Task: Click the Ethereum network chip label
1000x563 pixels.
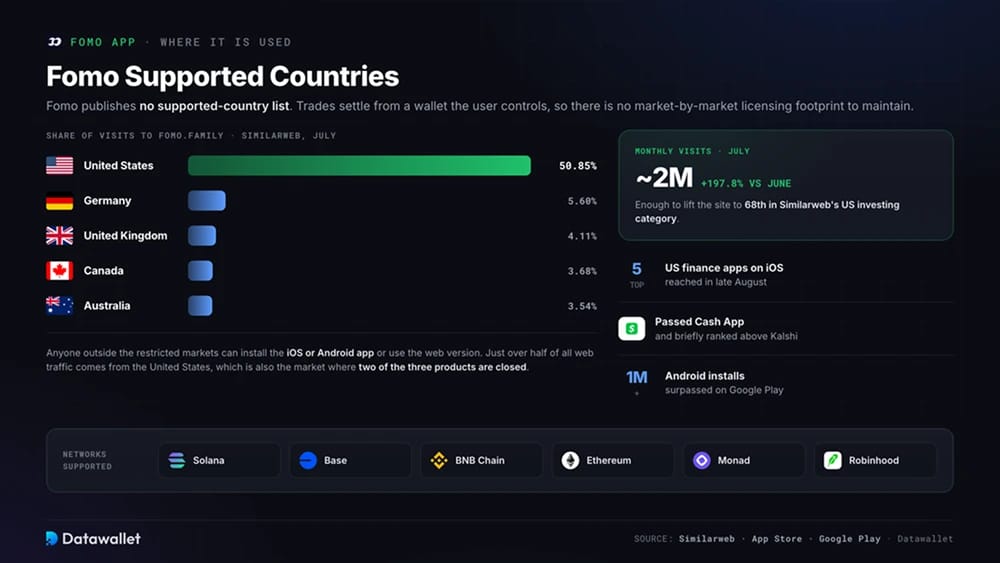Action: point(608,460)
